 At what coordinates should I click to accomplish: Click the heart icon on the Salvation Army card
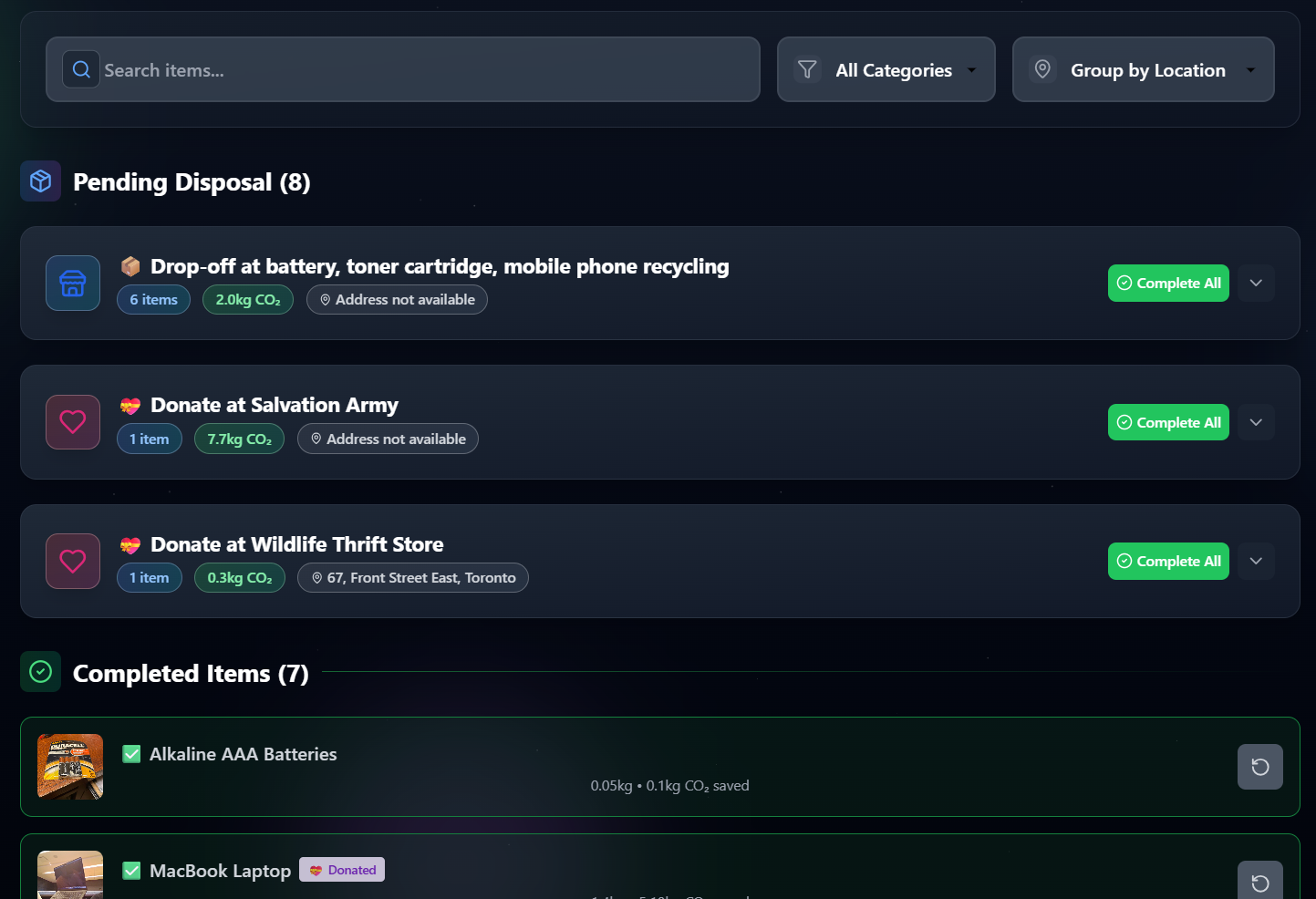(x=72, y=422)
